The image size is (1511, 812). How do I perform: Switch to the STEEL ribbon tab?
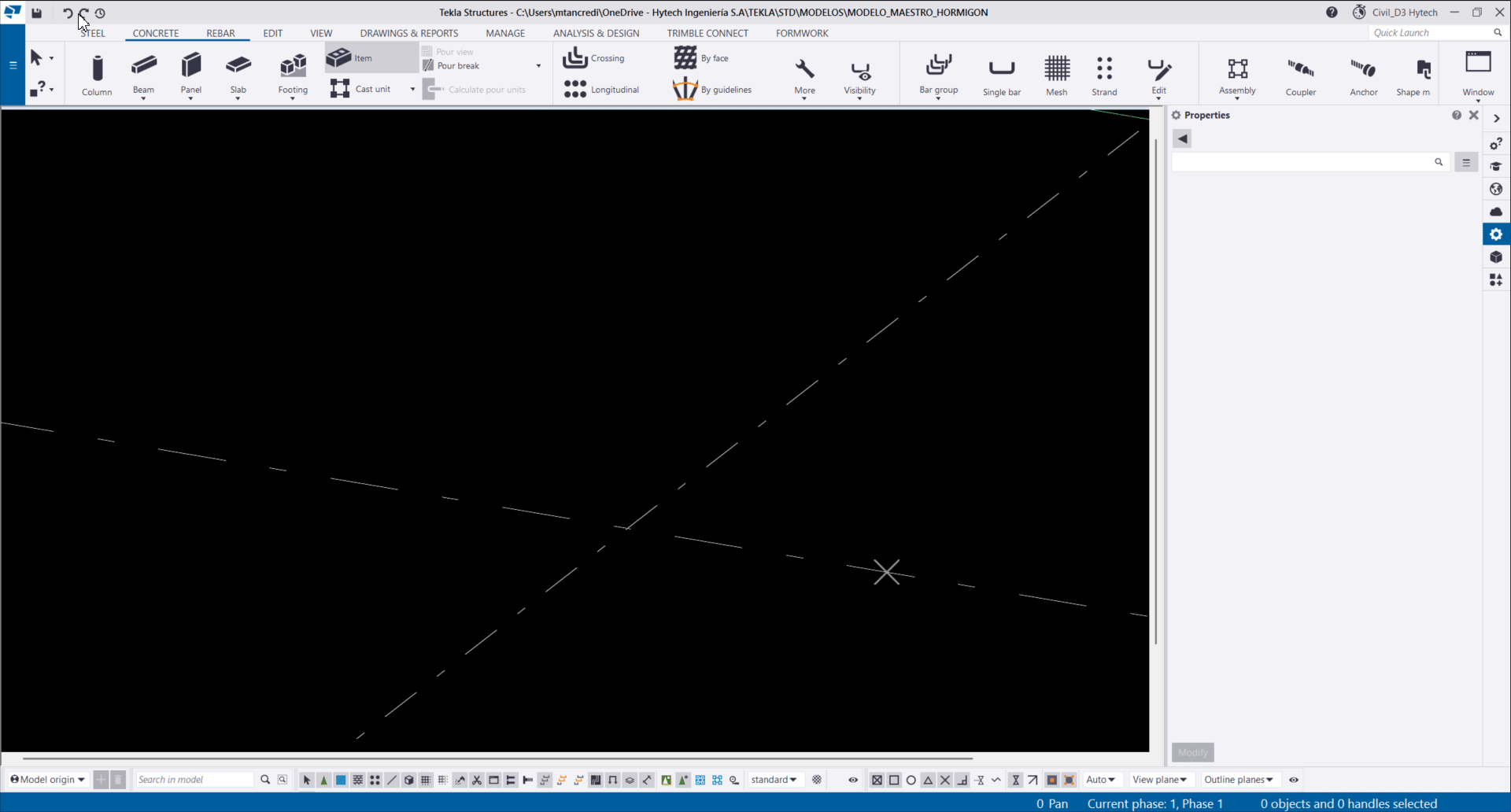coord(92,33)
